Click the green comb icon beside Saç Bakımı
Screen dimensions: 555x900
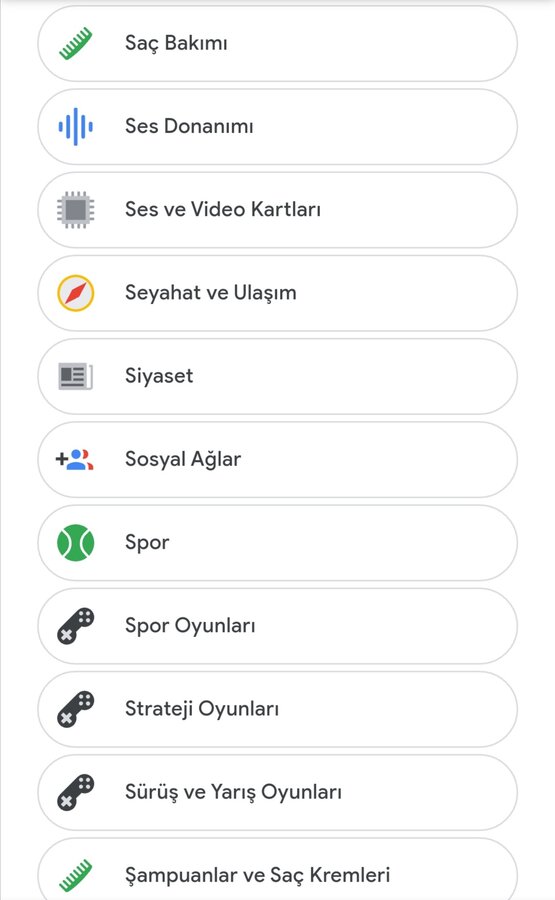point(76,44)
